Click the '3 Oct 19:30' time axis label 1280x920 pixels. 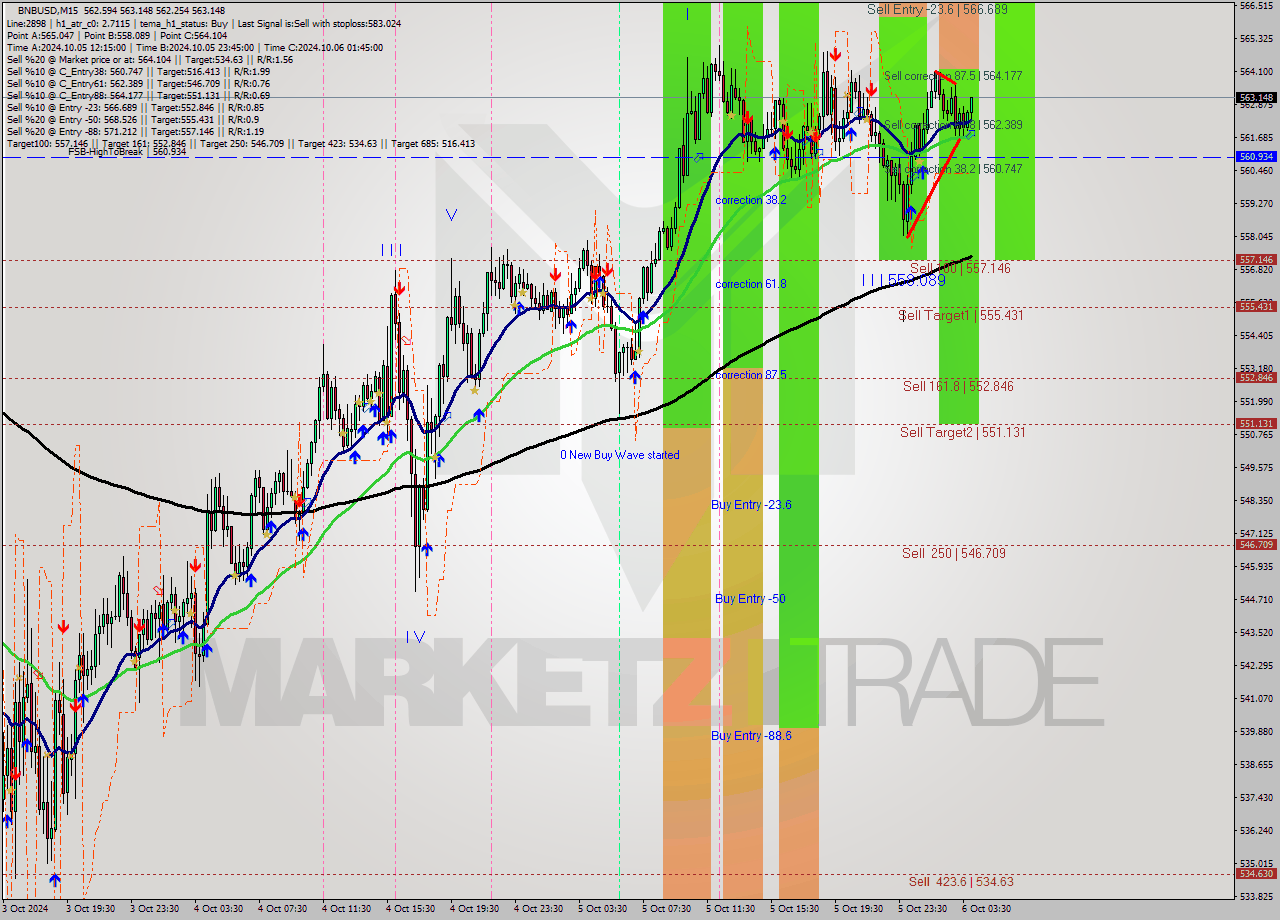click(90, 909)
